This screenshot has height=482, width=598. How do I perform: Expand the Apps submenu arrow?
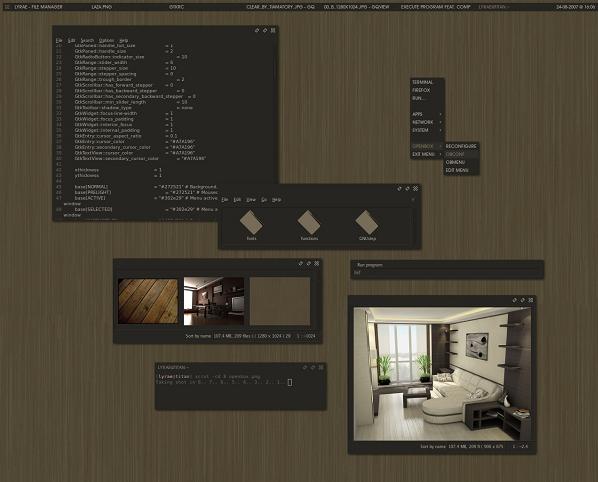[x=440, y=114]
